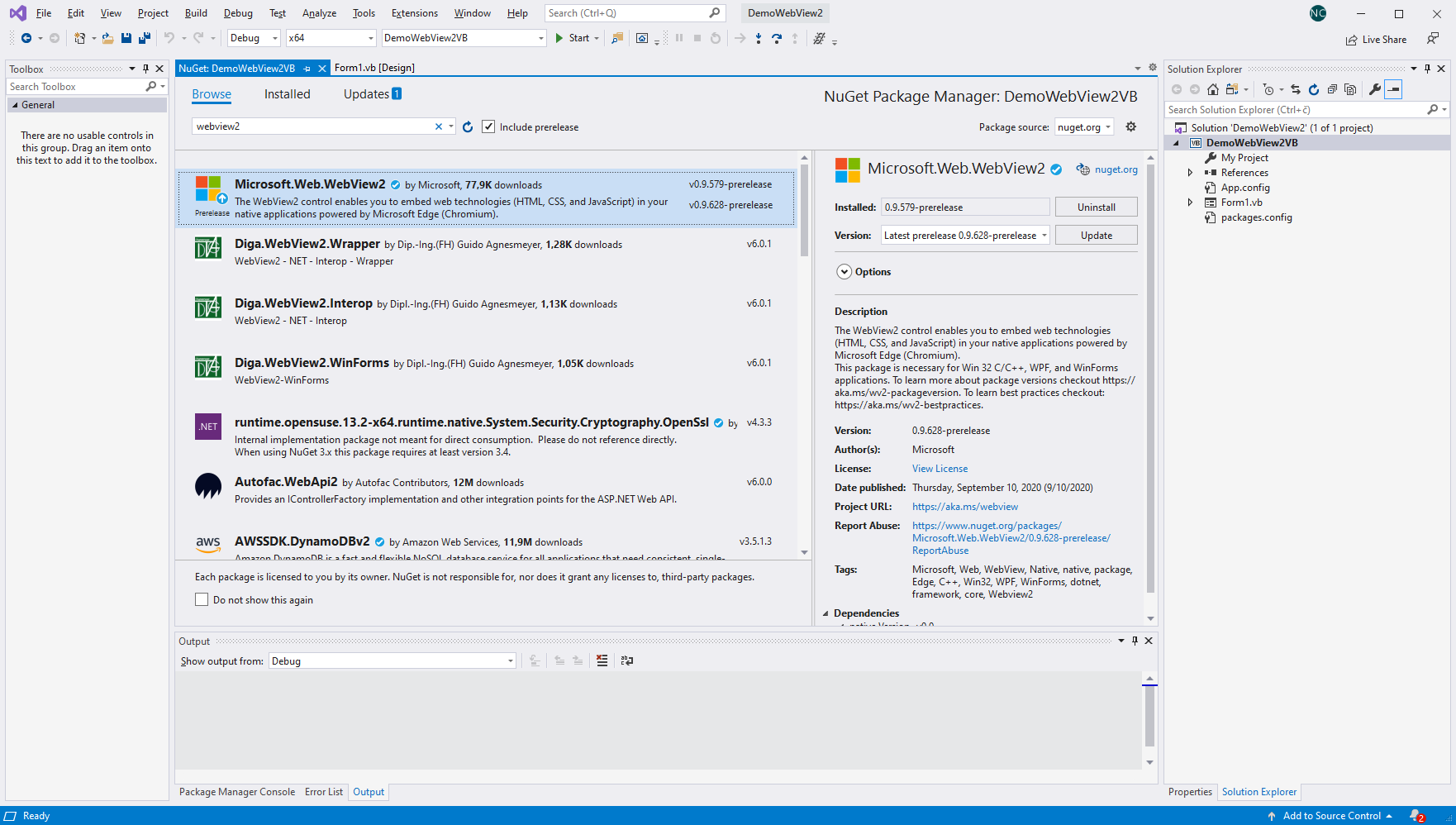Open the Version dropdown for the package

coord(965,236)
